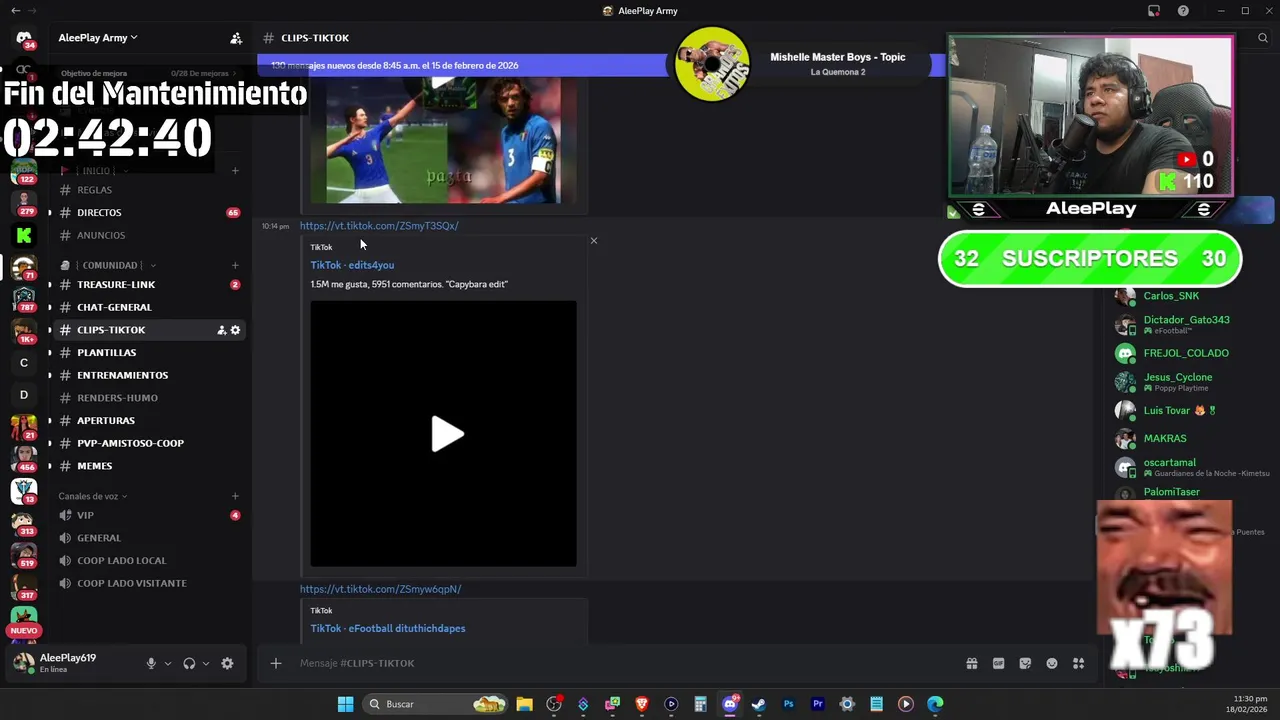This screenshot has width=1280, height=720.
Task: Open Microsoft Edge from the taskbar
Action: tap(935, 704)
